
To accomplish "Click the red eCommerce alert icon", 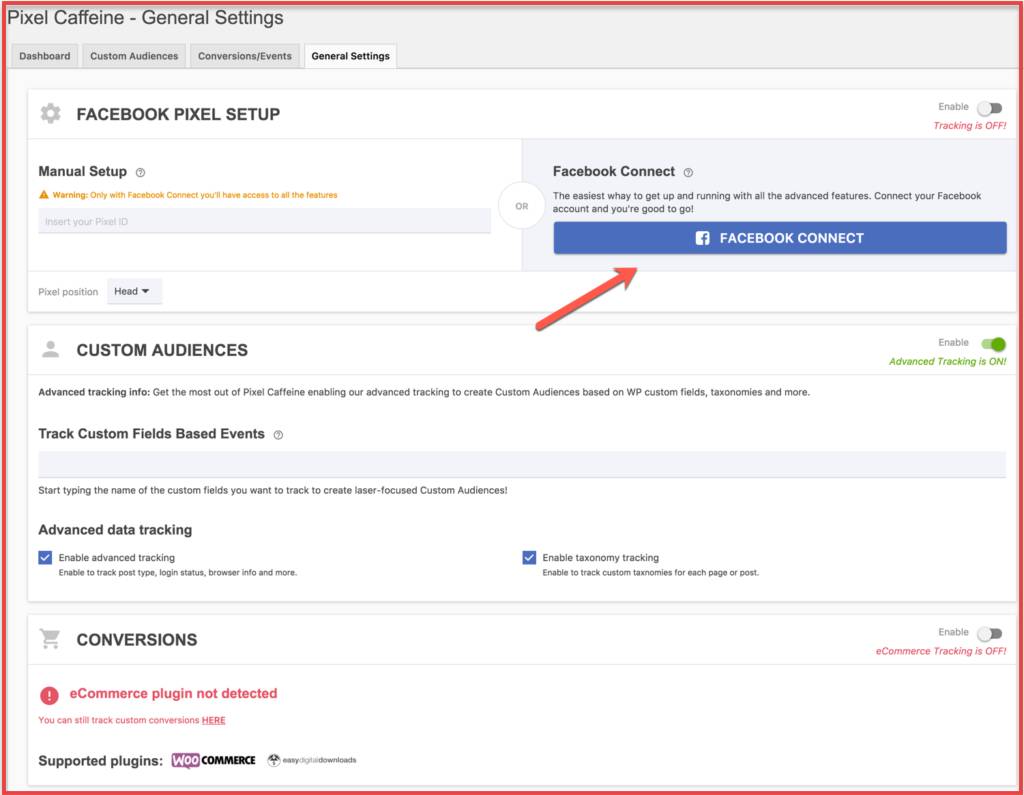I will [49, 695].
